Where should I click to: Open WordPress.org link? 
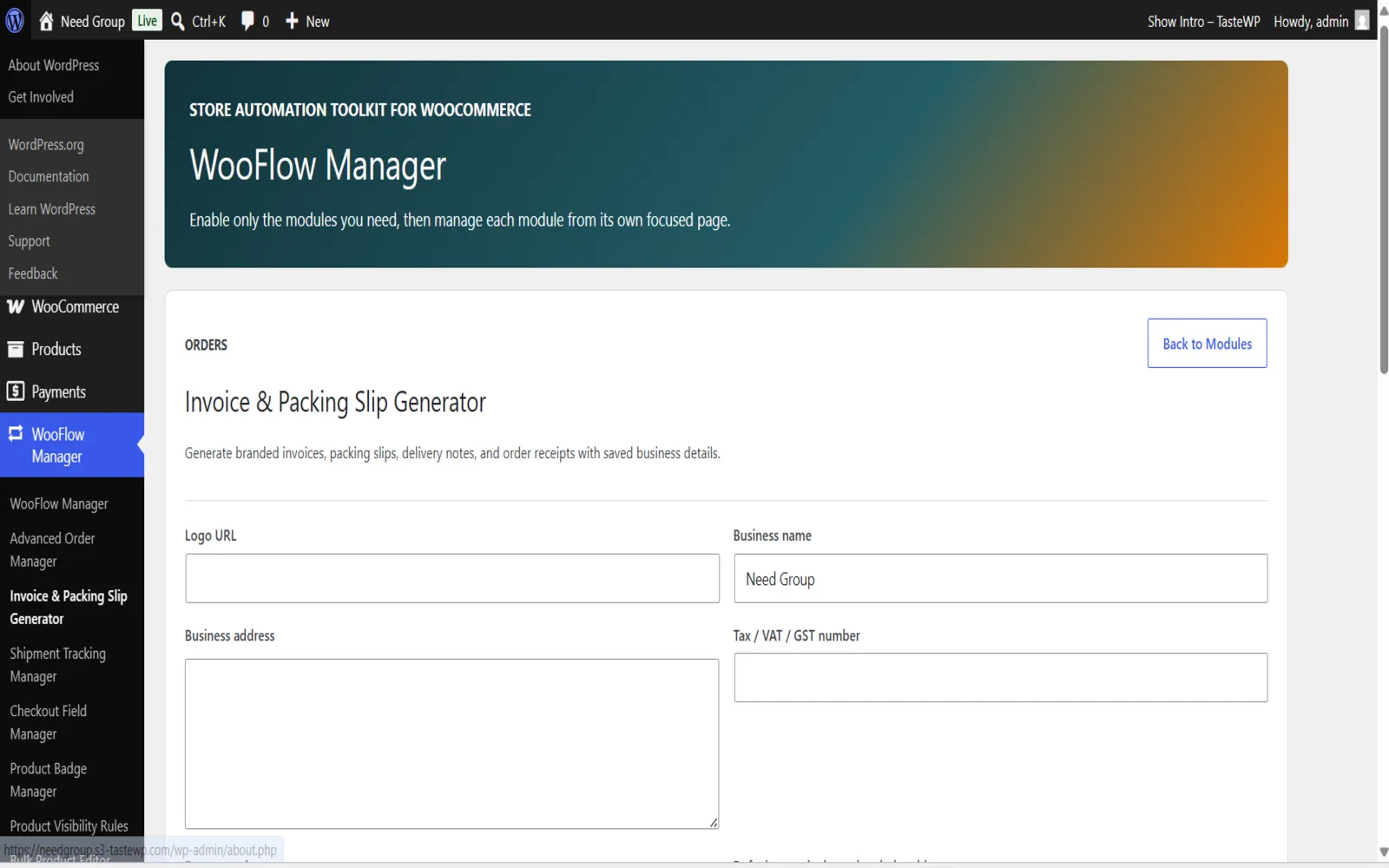(46, 144)
